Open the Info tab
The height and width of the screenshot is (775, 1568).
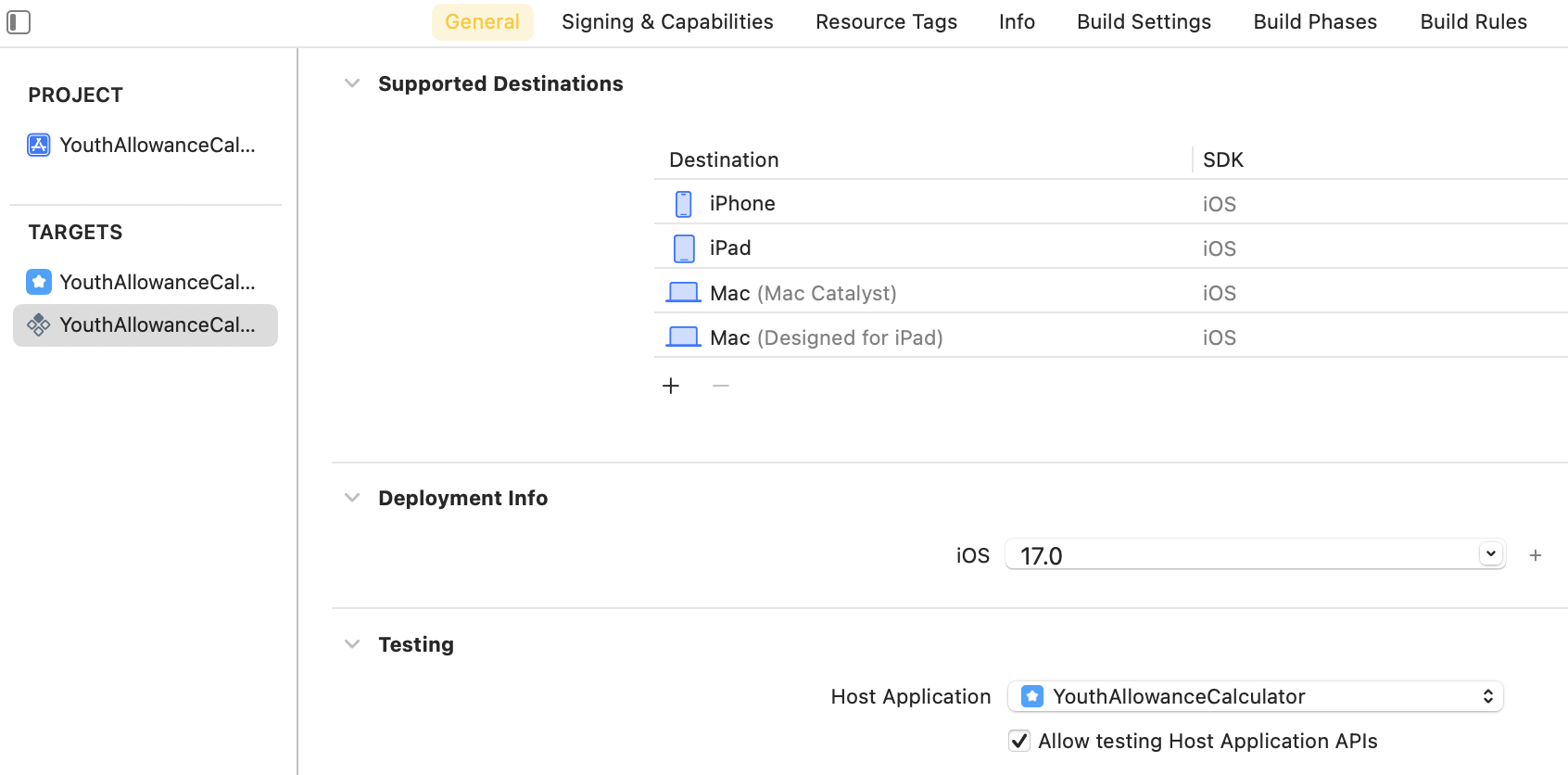click(x=1017, y=22)
